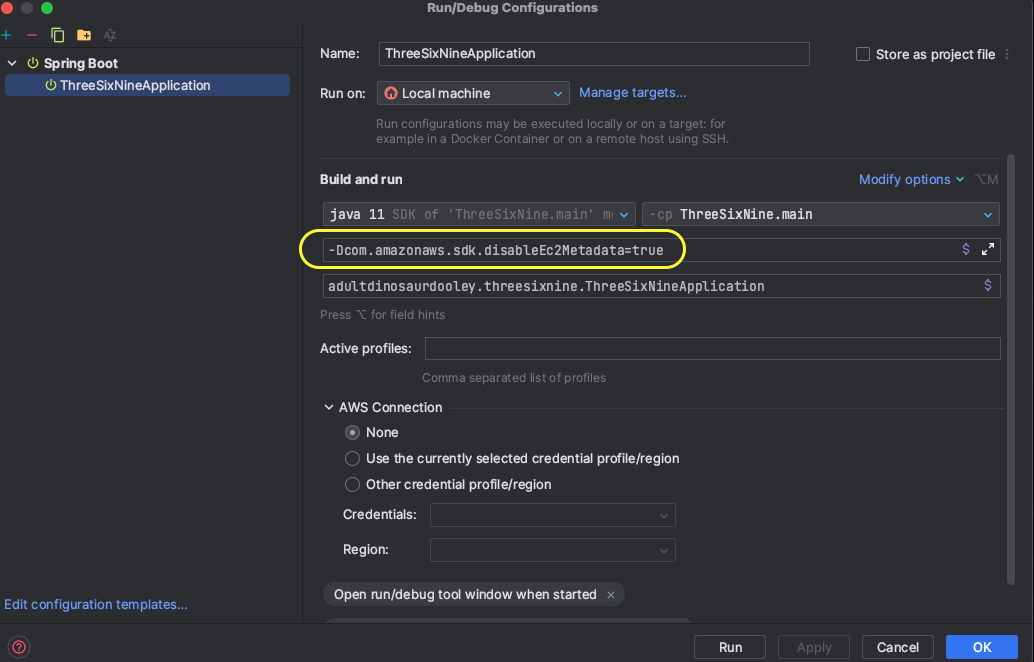This screenshot has width=1034, height=662.
Task: Collapse the AWS Connection section
Action: pyautogui.click(x=329, y=407)
